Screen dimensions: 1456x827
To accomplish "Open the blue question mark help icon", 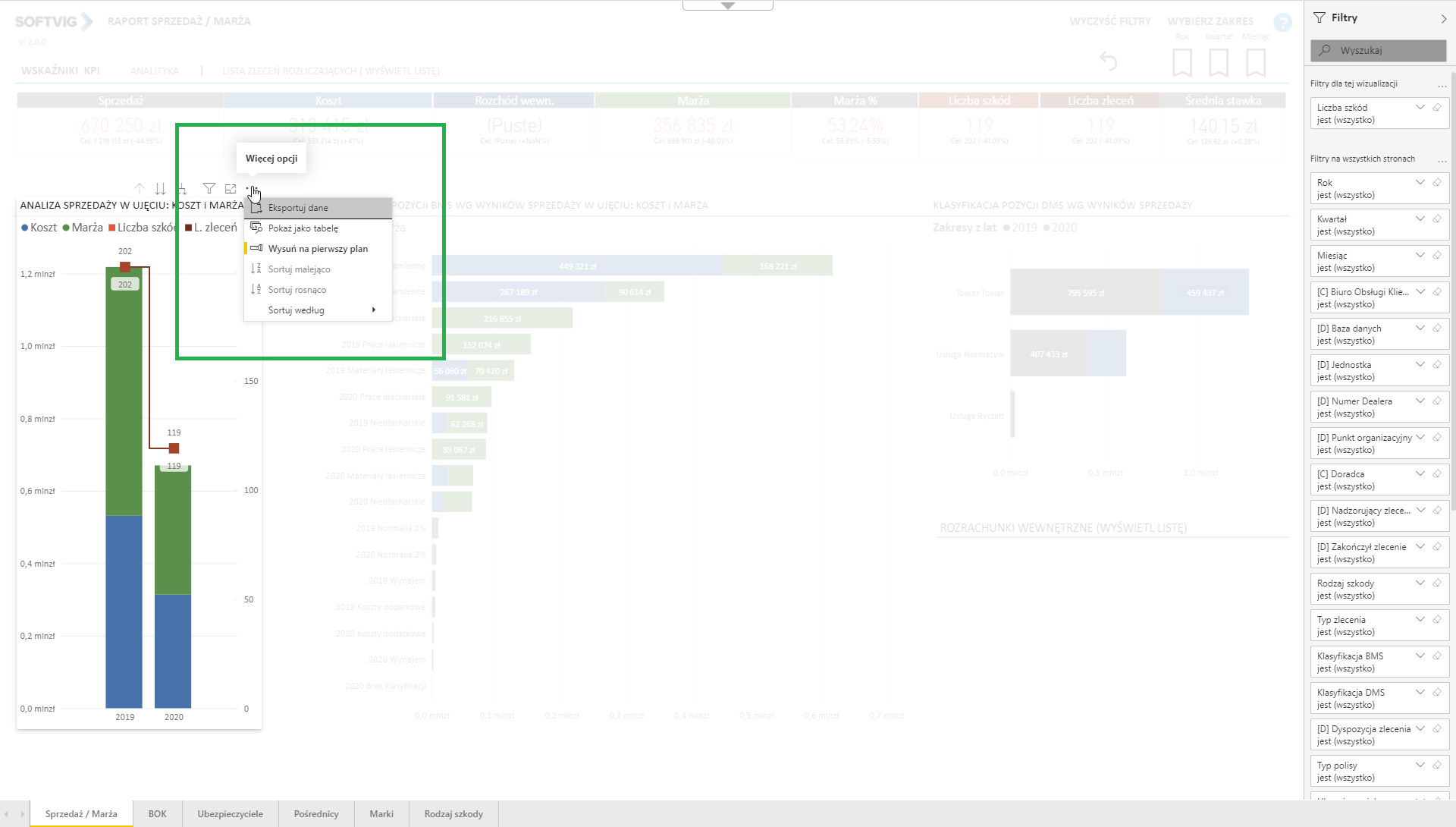I will (x=1282, y=23).
